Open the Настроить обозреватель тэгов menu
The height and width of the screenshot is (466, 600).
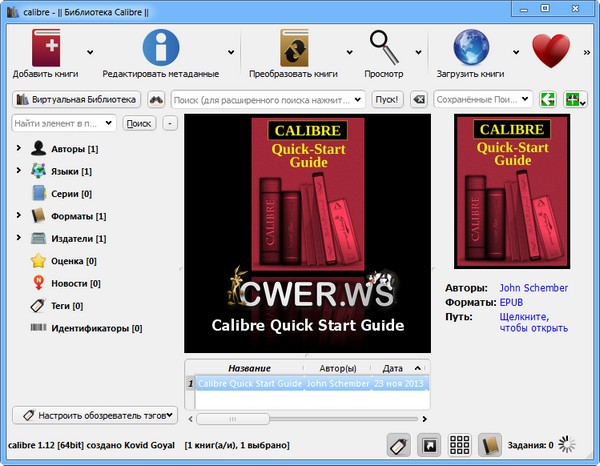[95, 414]
